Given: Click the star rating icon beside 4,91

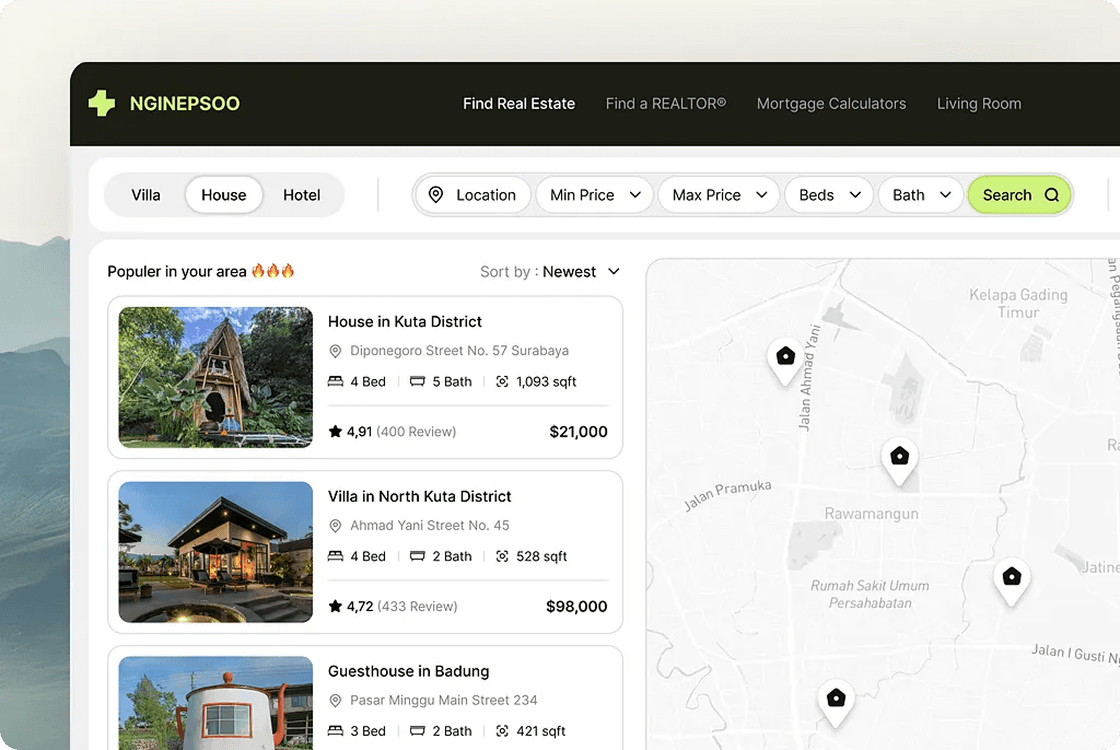Looking at the screenshot, I should [x=335, y=431].
